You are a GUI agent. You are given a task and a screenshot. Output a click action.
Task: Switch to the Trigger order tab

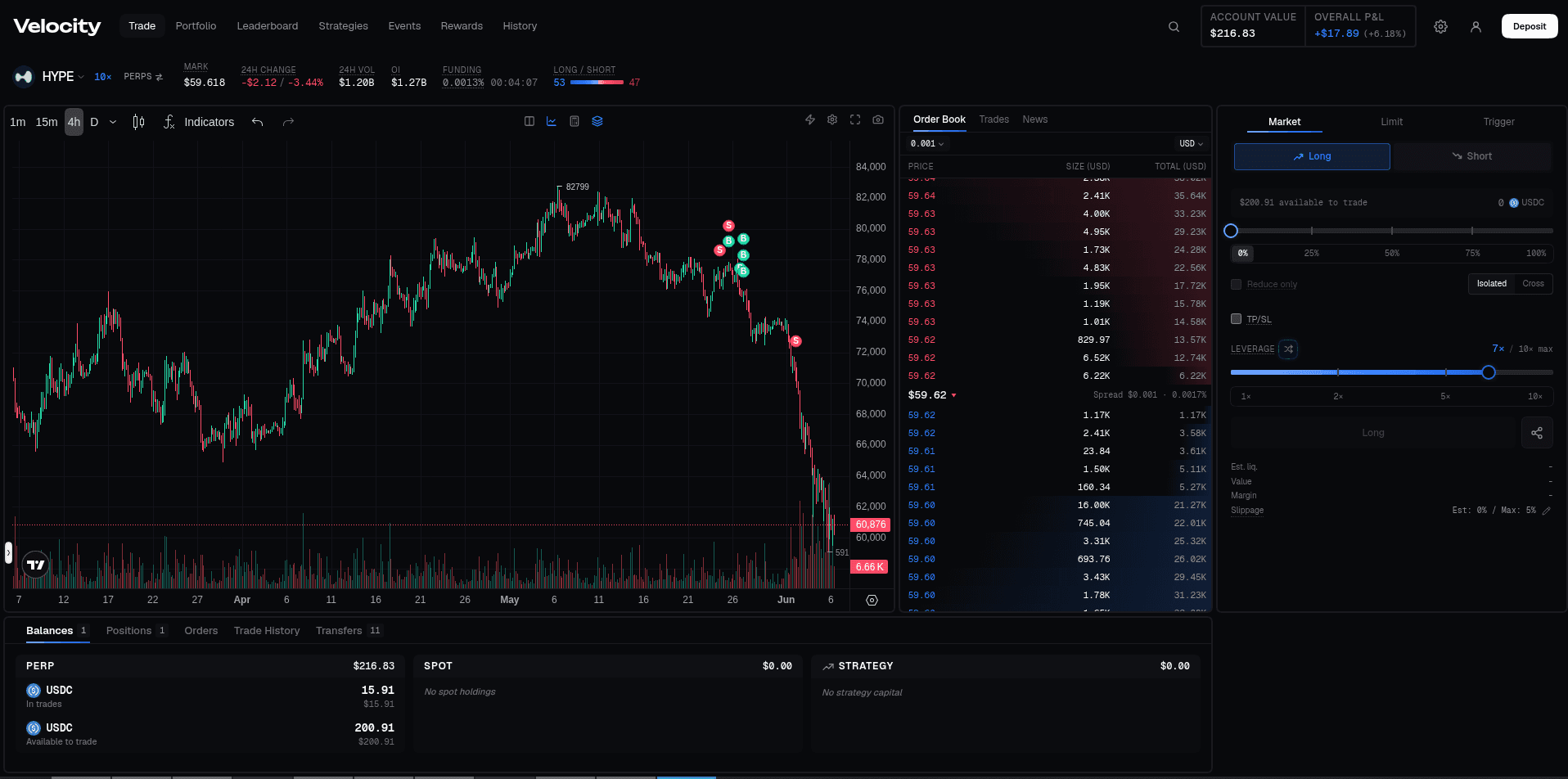coord(1498,122)
